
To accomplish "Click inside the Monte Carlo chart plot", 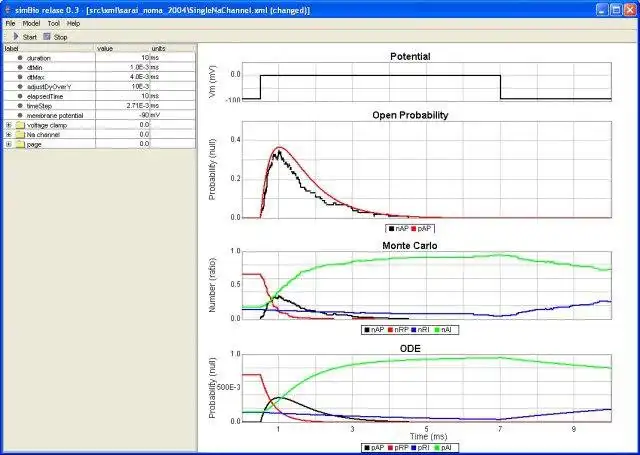I will coord(427,285).
